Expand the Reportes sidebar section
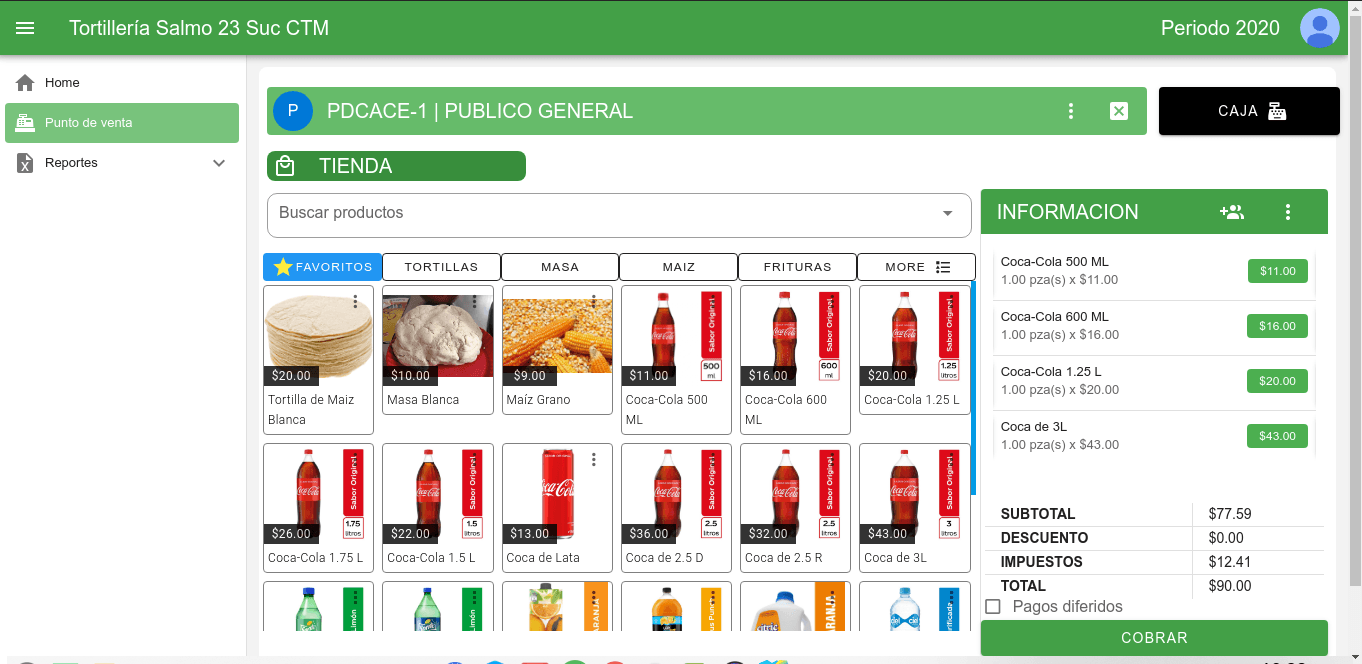Viewport: 1362px width, 664px height. 122,163
